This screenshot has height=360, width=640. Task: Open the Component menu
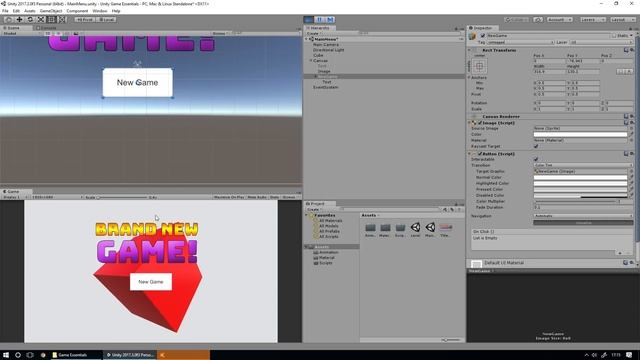(77, 11)
